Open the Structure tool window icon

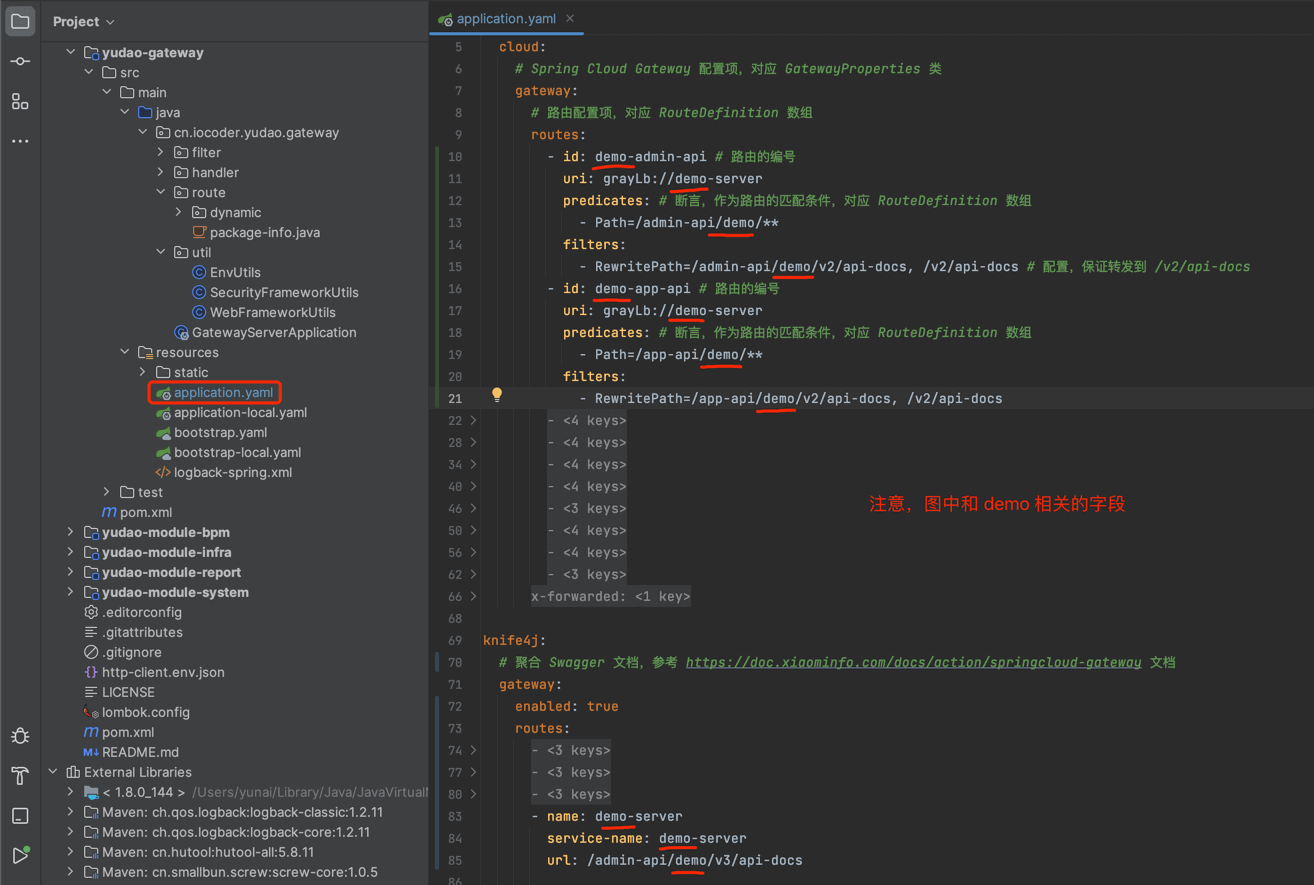tap(20, 101)
